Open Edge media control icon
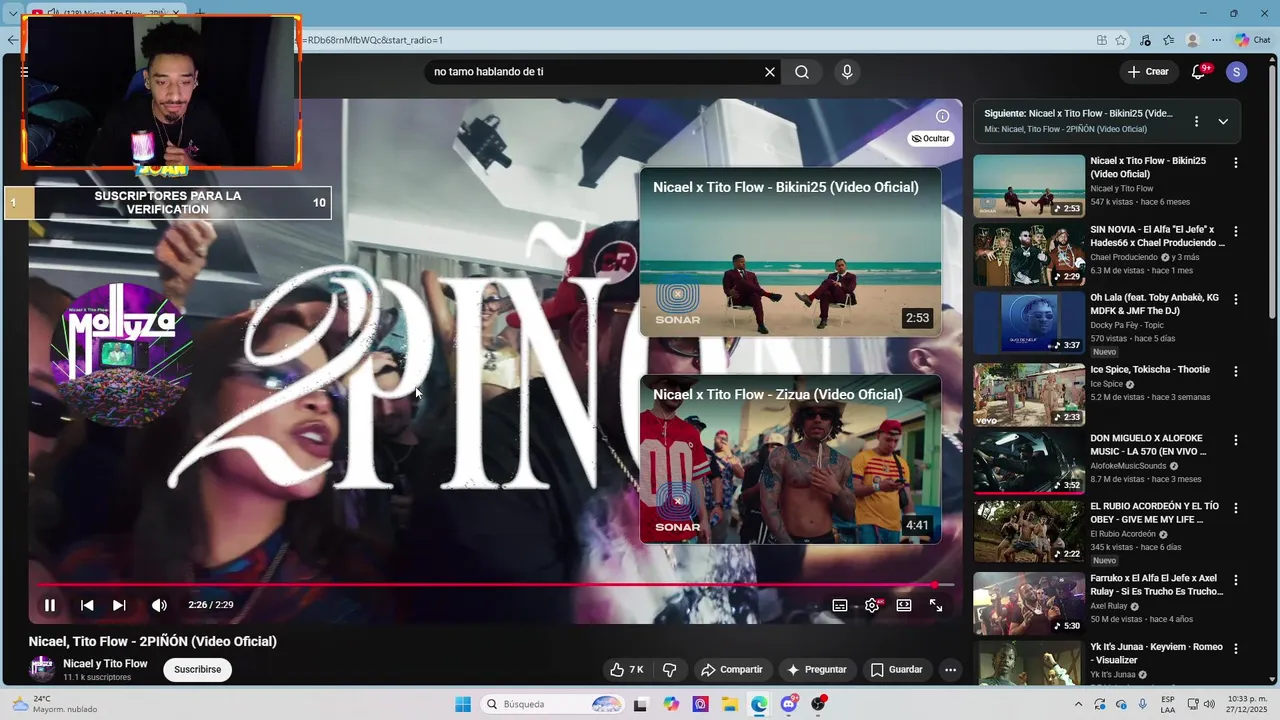Viewport: 1280px width, 720px height. coord(1145,40)
